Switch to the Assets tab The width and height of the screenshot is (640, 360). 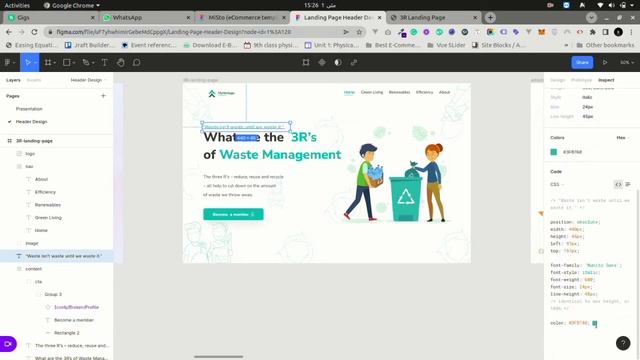click(34, 80)
